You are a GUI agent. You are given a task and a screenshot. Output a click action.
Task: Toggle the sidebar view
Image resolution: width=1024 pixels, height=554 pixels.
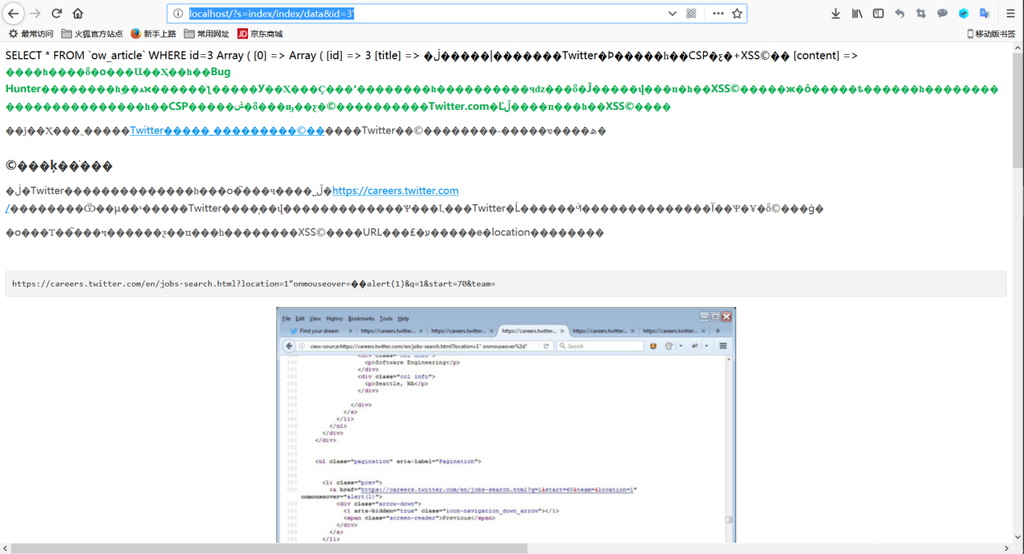[878, 14]
